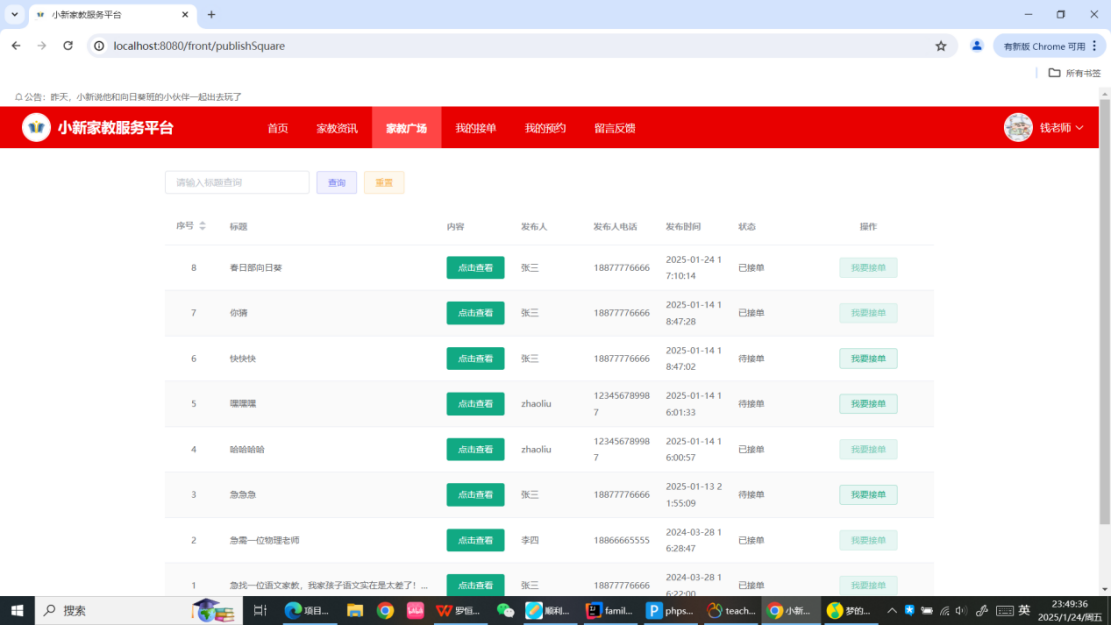Switch to IntelliJ famil... taskbar item
The height and width of the screenshot is (625, 1111).
609,610
